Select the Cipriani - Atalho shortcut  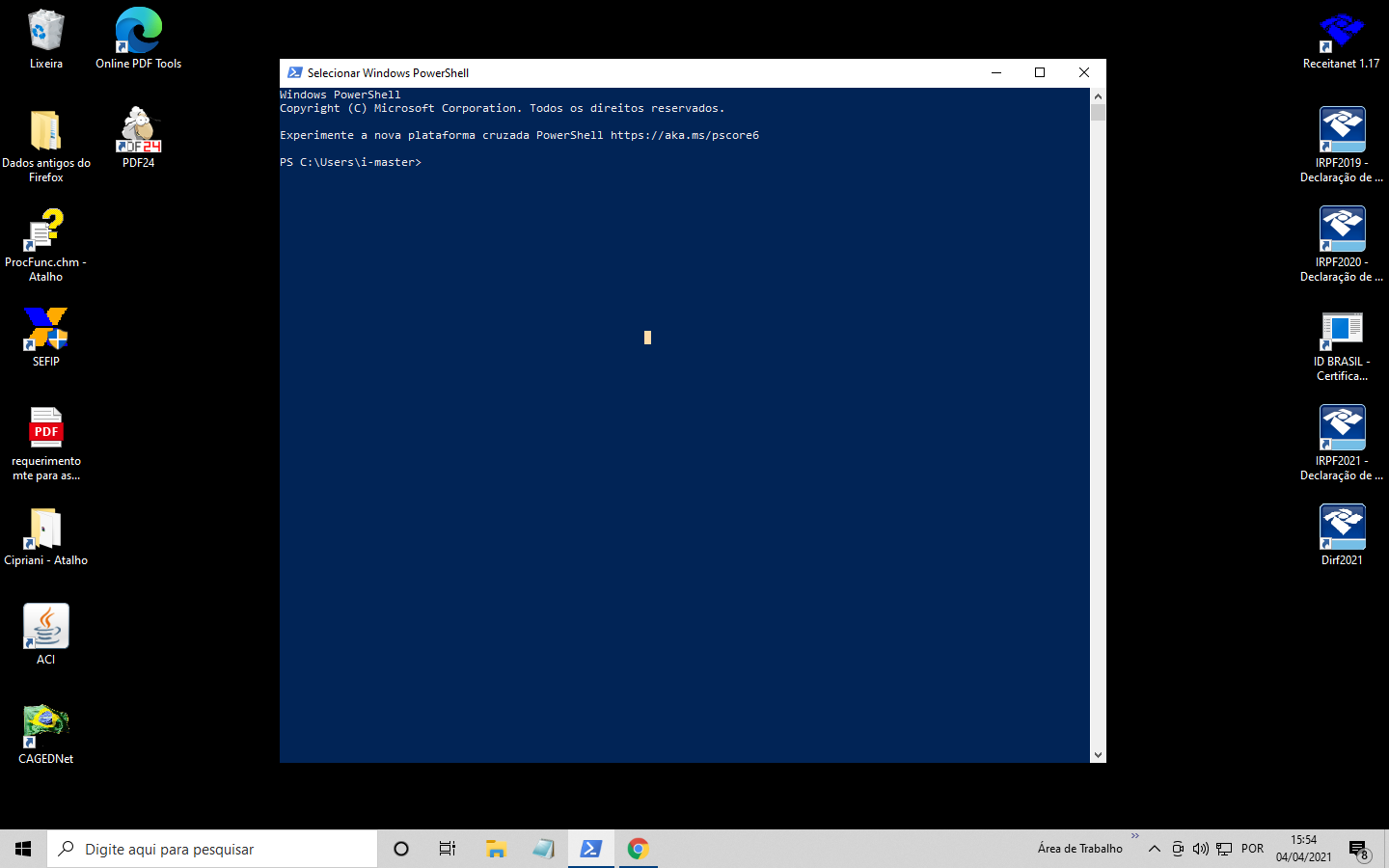45,535
